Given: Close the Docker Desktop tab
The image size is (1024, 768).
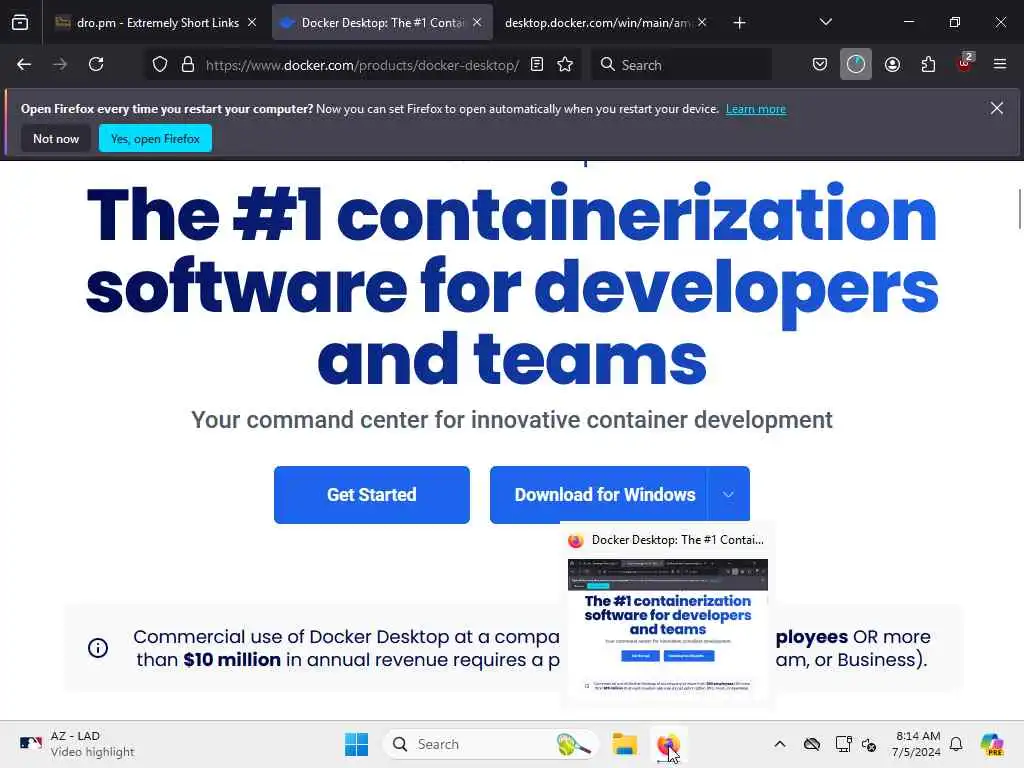Looking at the screenshot, I should 477,23.
